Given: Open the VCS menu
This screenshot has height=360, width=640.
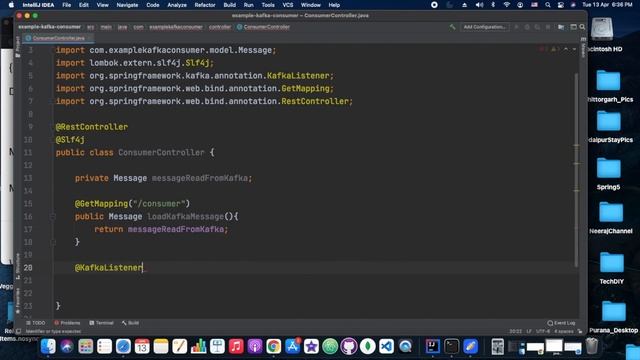Looking at the screenshot, I should point(288,5).
